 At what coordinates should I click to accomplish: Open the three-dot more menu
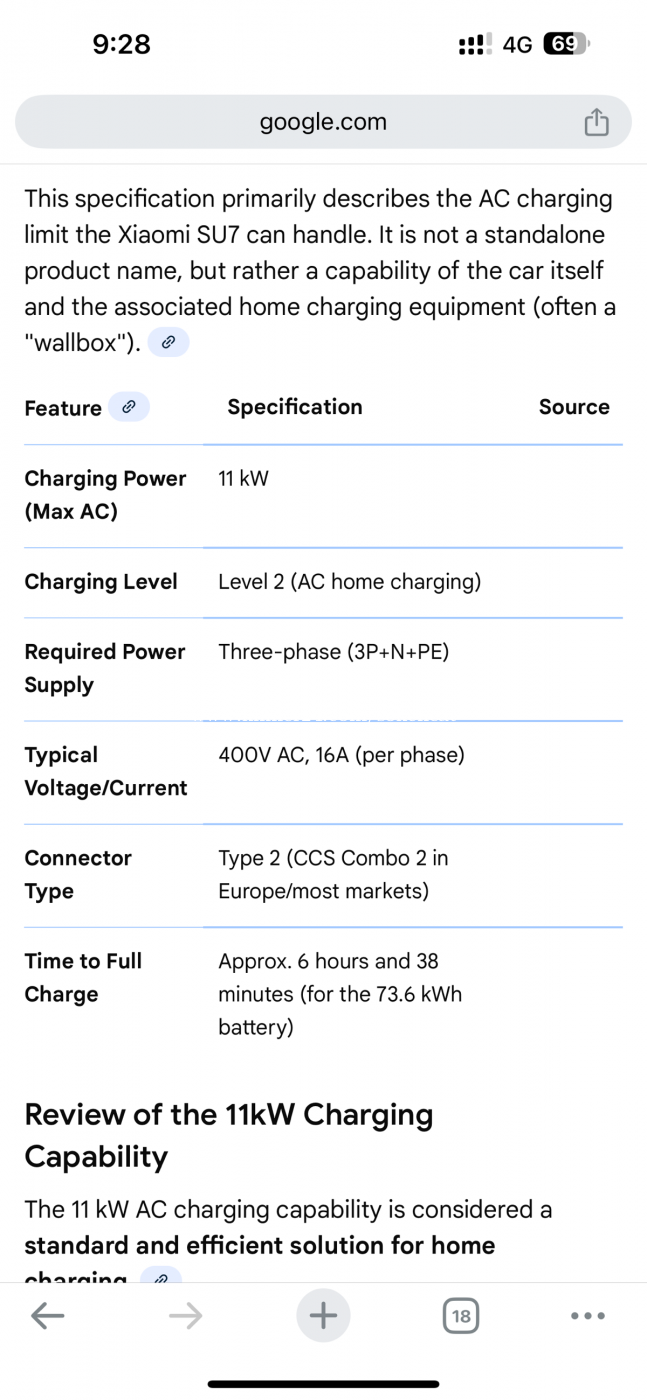click(588, 1316)
